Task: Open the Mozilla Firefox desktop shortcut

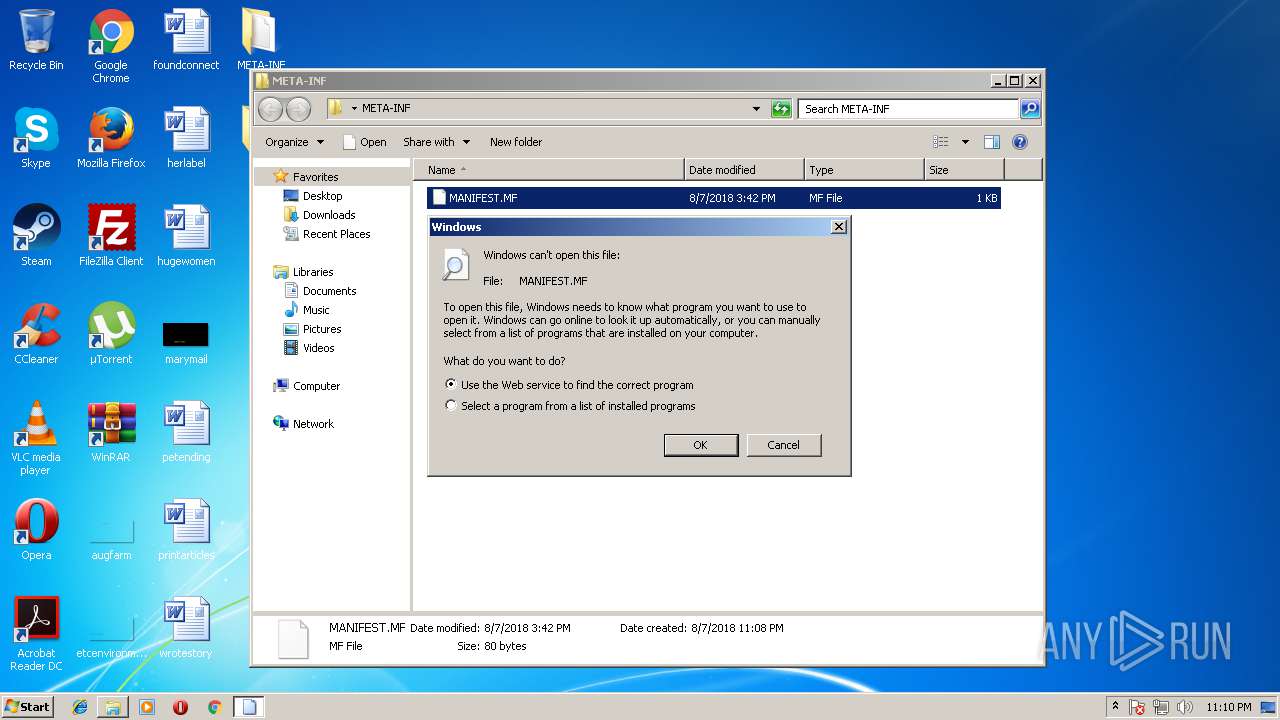Action: click(x=111, y=138)
